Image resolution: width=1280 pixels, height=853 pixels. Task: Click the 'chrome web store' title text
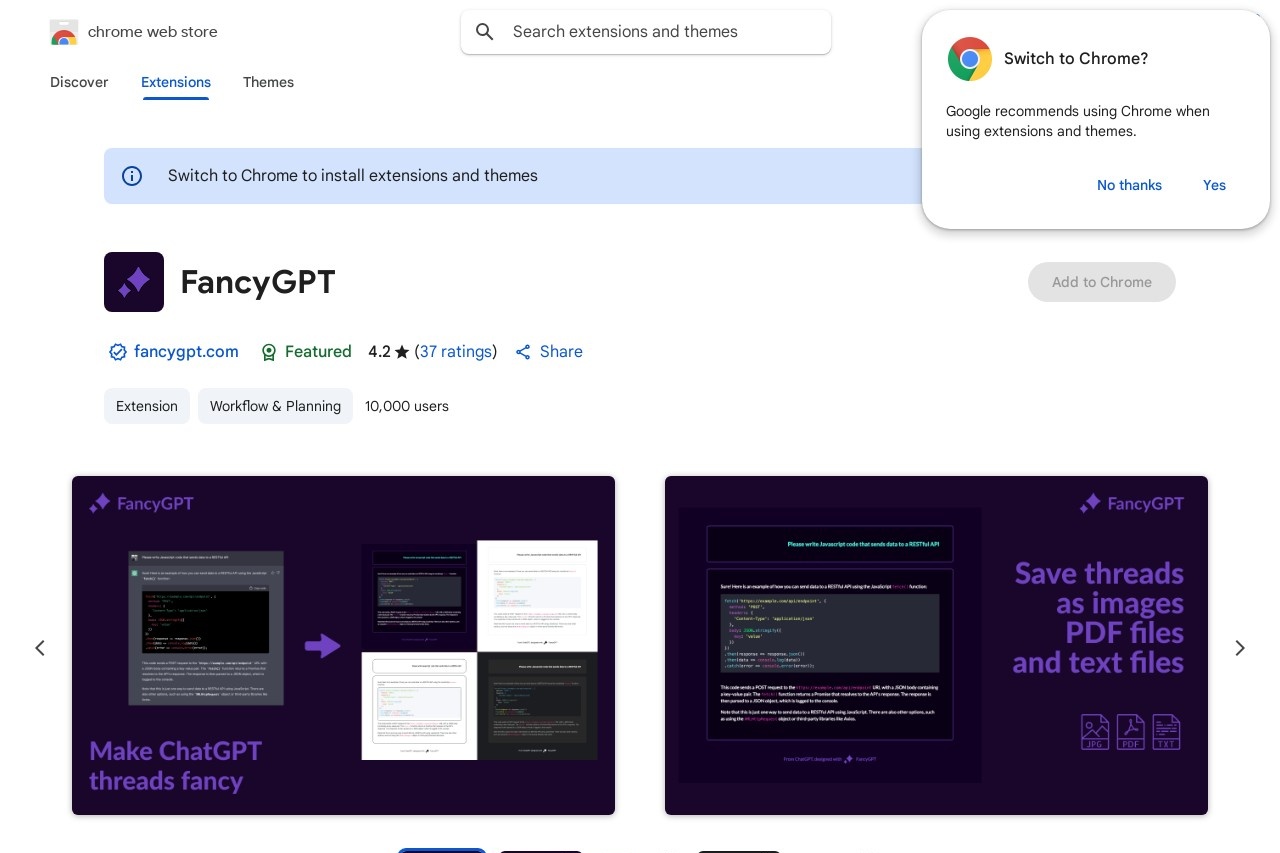(153, 32)
